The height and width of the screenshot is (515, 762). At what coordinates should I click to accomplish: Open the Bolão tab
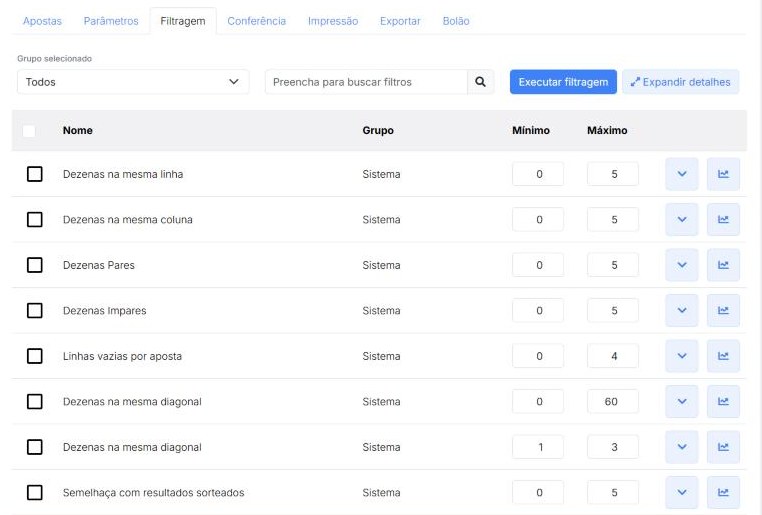point(456,21)
